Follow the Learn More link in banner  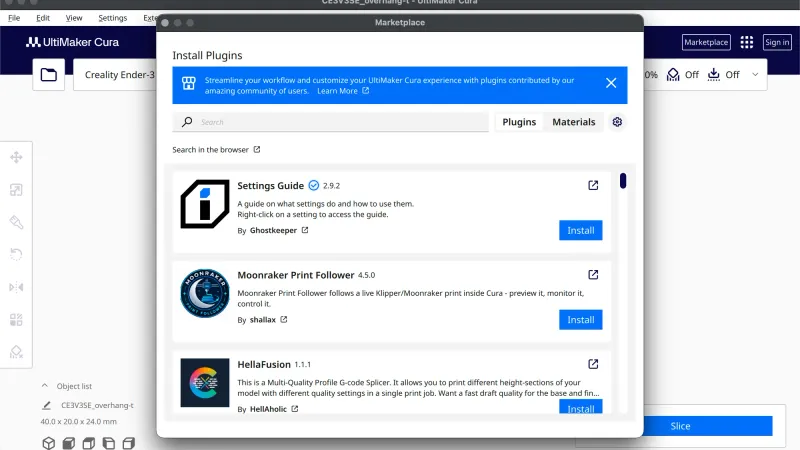[x=343, y=91]
